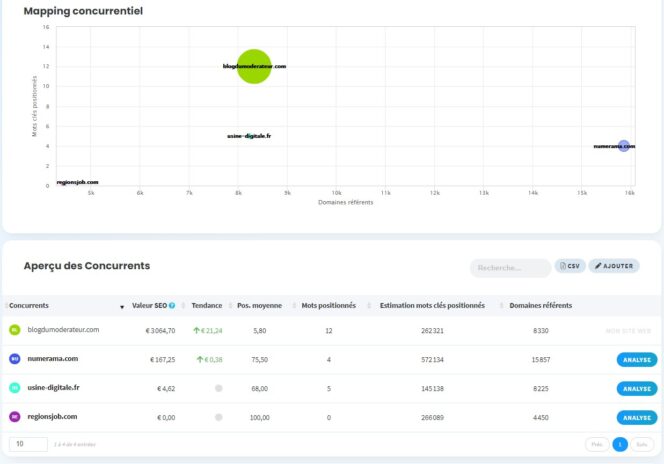This screenshot has width=664, height=464.
Task: Click ANALYSE button for numerama.com
Action: click(x=637, y=360)
